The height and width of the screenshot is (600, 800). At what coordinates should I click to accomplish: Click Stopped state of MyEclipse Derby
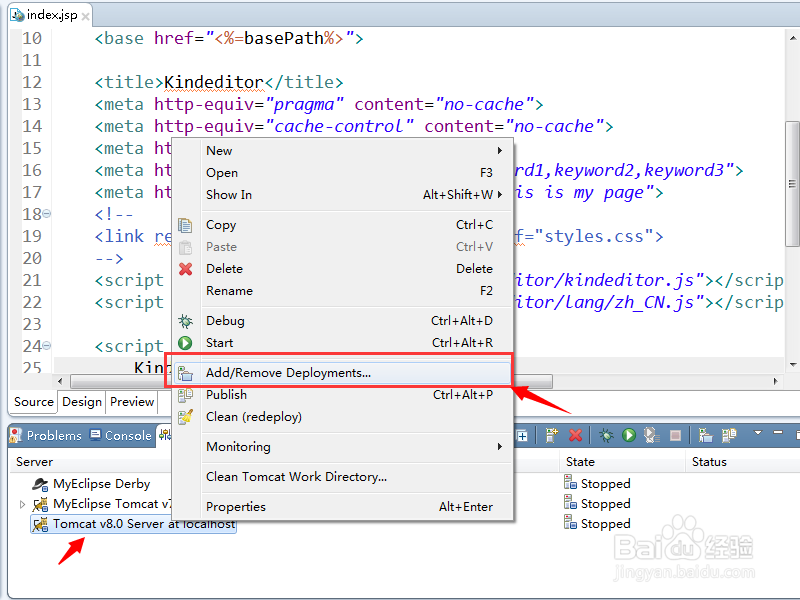[597, 483]
